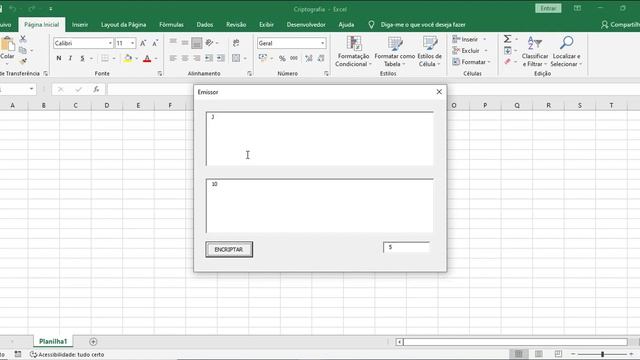640x360 pixels.
Task: Click the accounting currency format icon
Action: click(x=263, y=58)
